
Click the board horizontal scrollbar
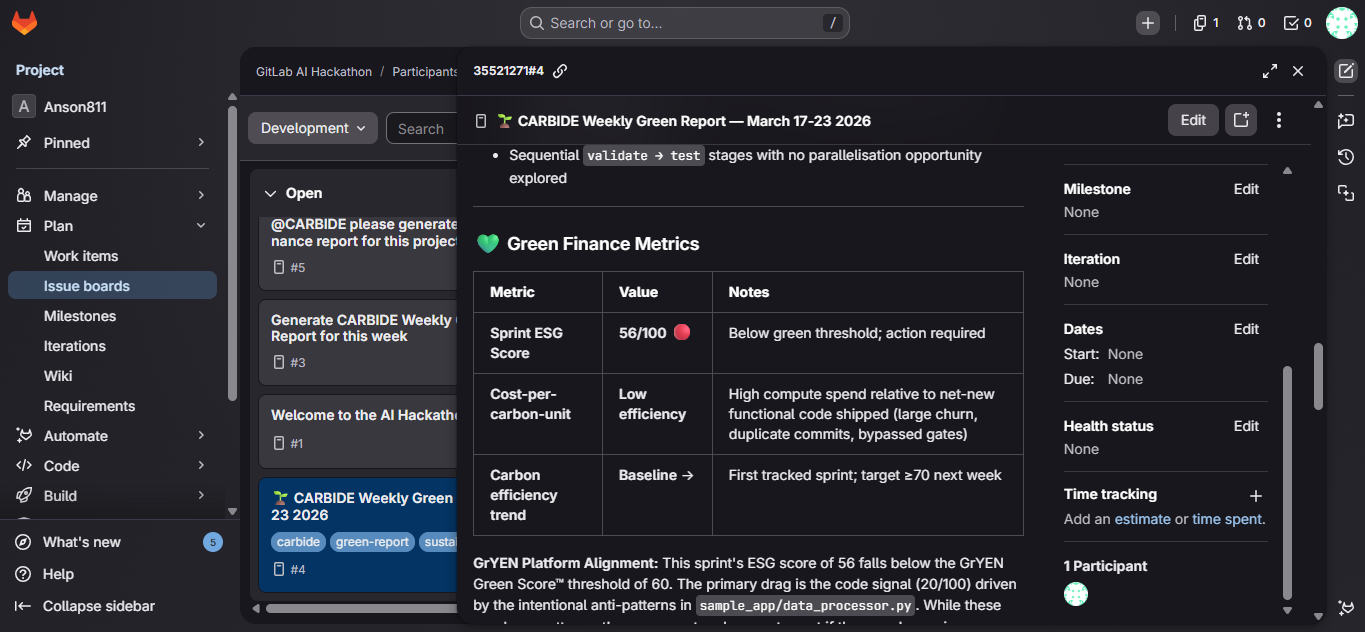(360, 608)
